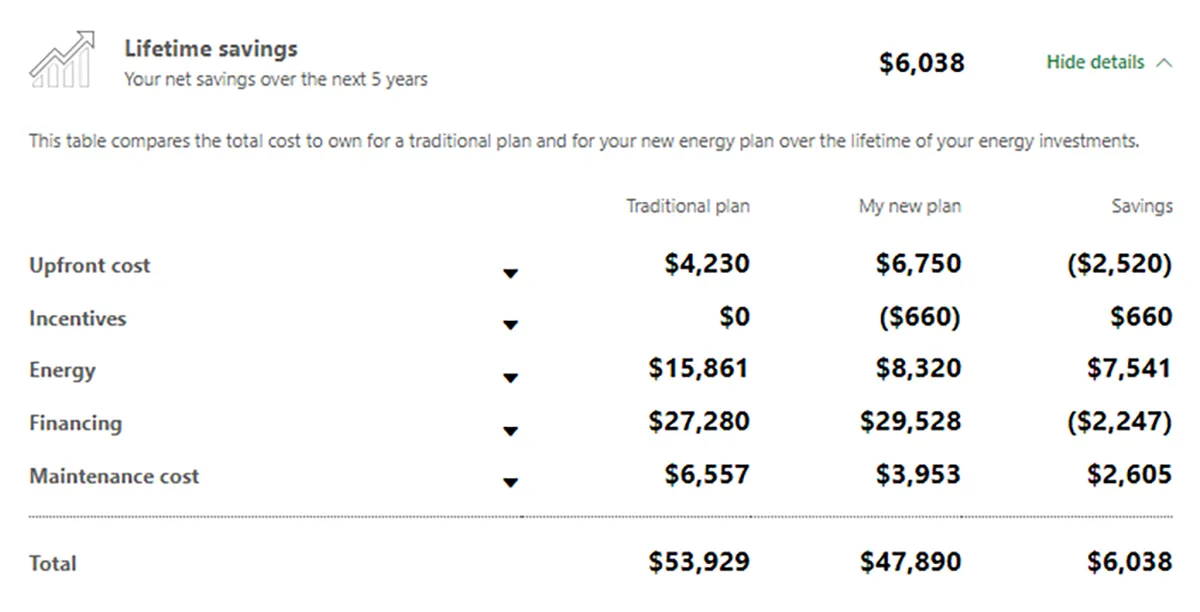1200x612 pixels.
Task: Select the Incentives row label
Action: coord(78,319)
